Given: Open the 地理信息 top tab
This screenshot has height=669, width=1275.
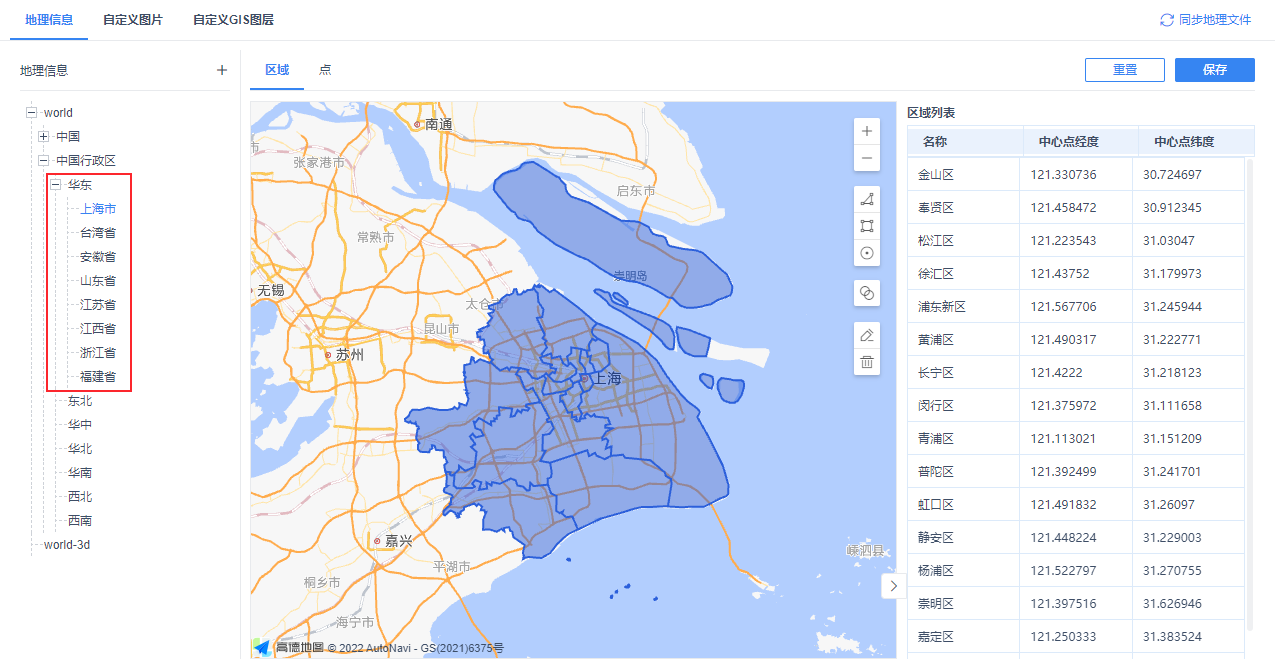Looking at the screenshot, I should [49, 20].
